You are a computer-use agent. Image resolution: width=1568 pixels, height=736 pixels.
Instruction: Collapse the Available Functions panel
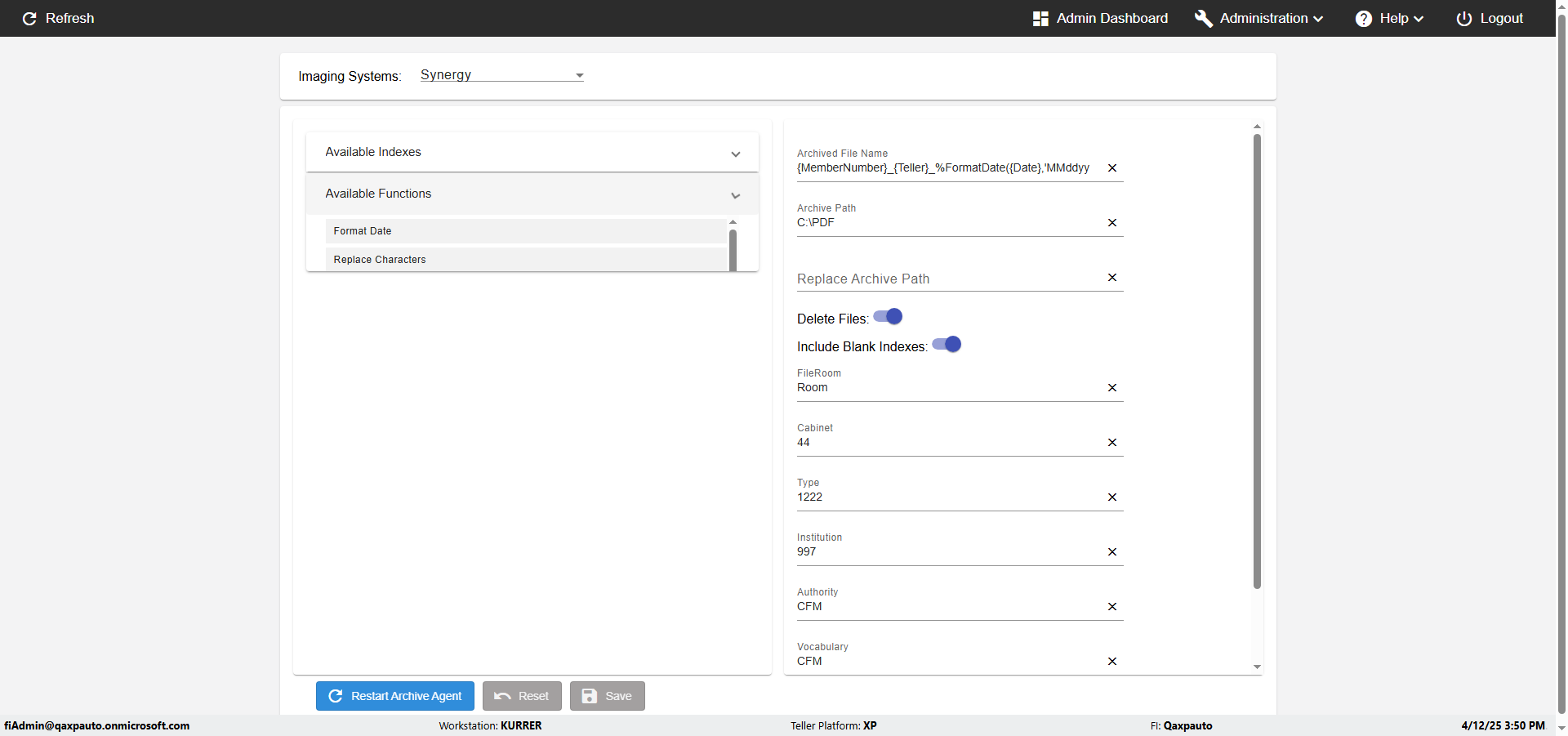532,194
